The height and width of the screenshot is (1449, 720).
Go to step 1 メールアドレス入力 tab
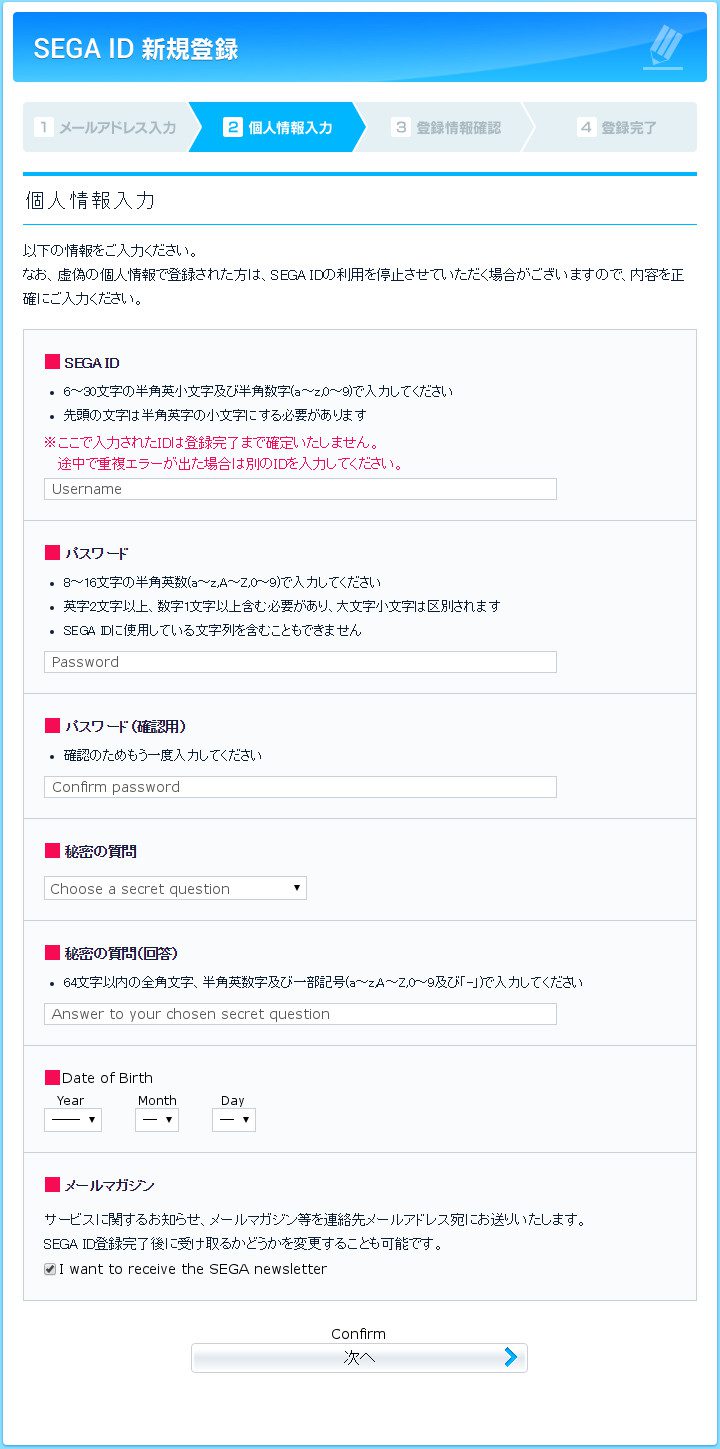pos(106,127)
